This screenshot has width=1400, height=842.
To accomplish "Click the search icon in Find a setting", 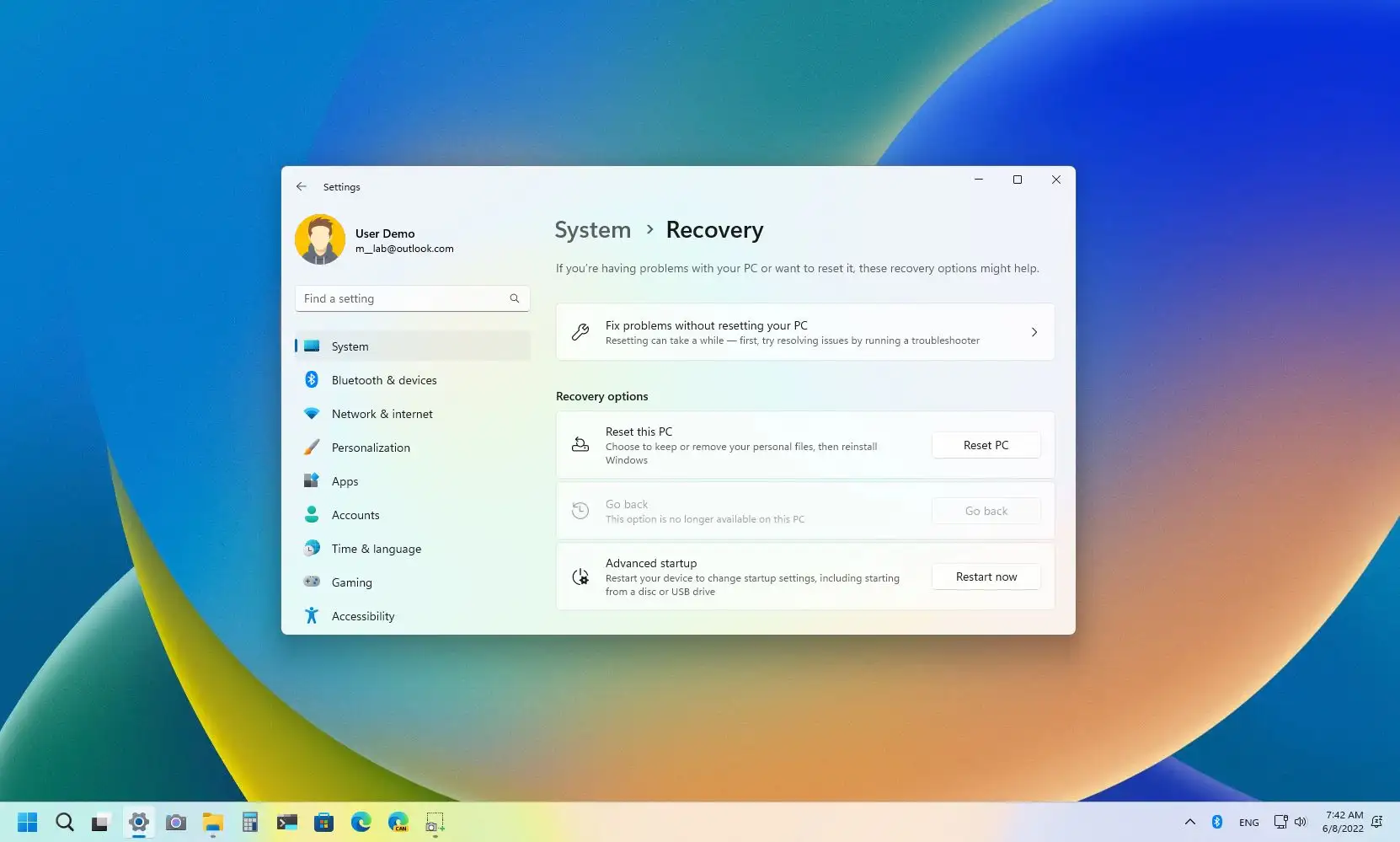I will point(514,299).
